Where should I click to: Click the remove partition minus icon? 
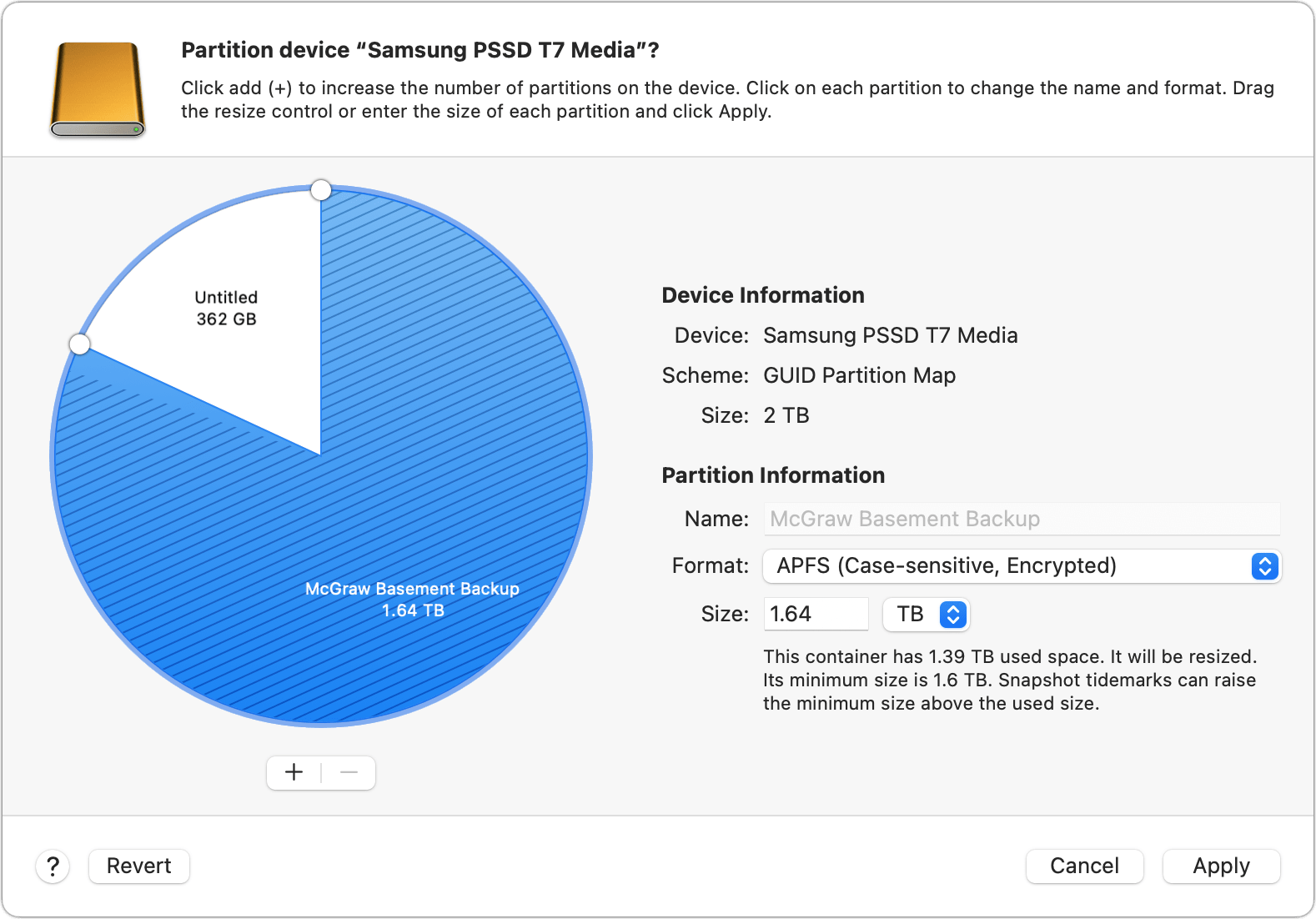pos(349,772)
